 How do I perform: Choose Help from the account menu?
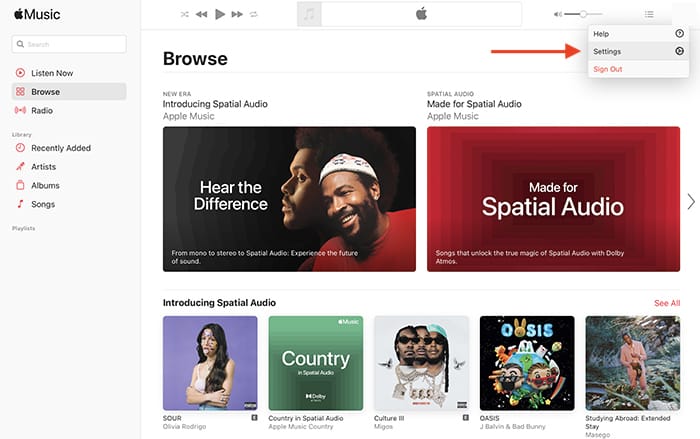coord(638,33)
